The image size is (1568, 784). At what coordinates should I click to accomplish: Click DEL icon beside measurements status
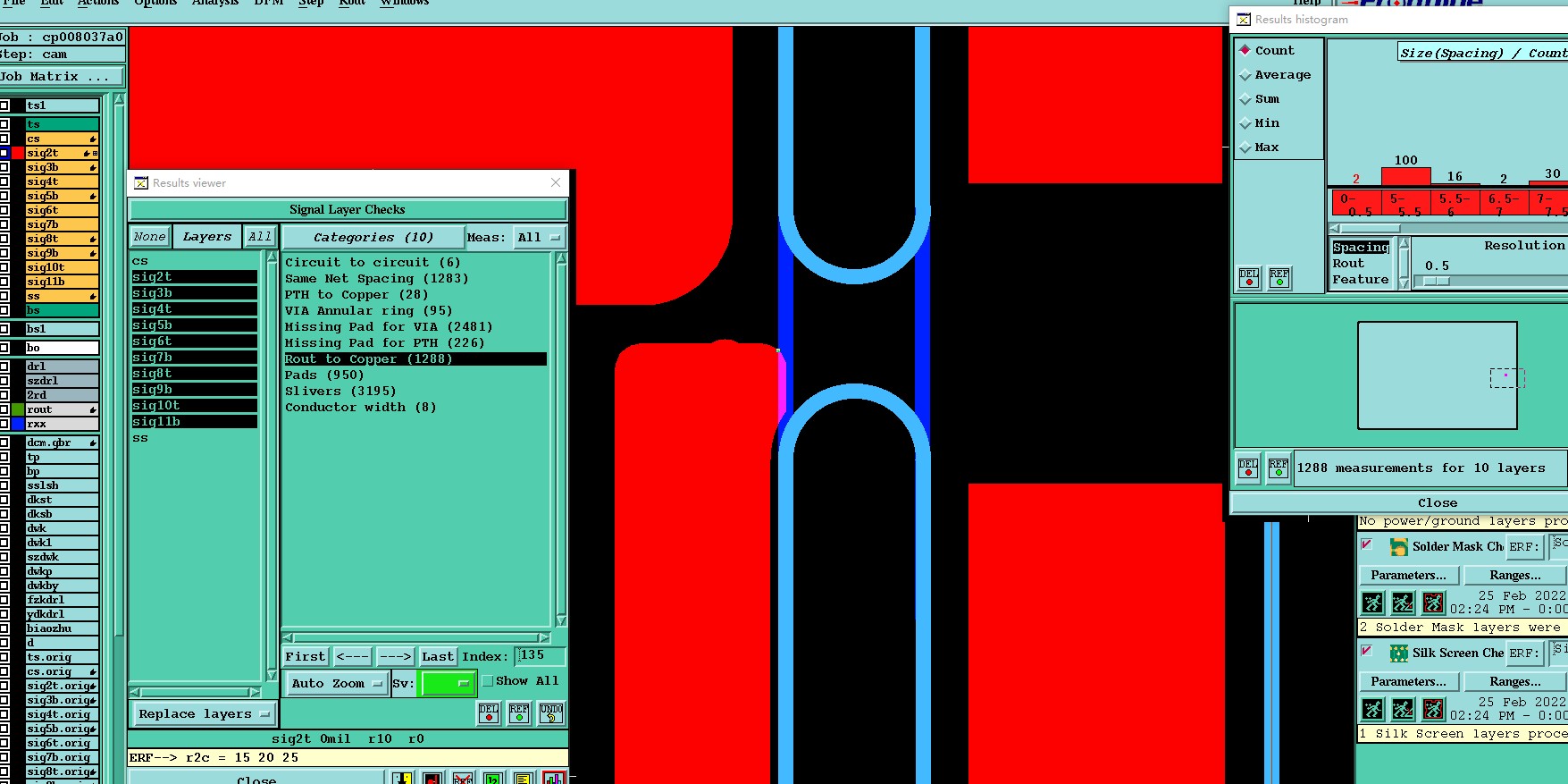(x=1248, y=468)
